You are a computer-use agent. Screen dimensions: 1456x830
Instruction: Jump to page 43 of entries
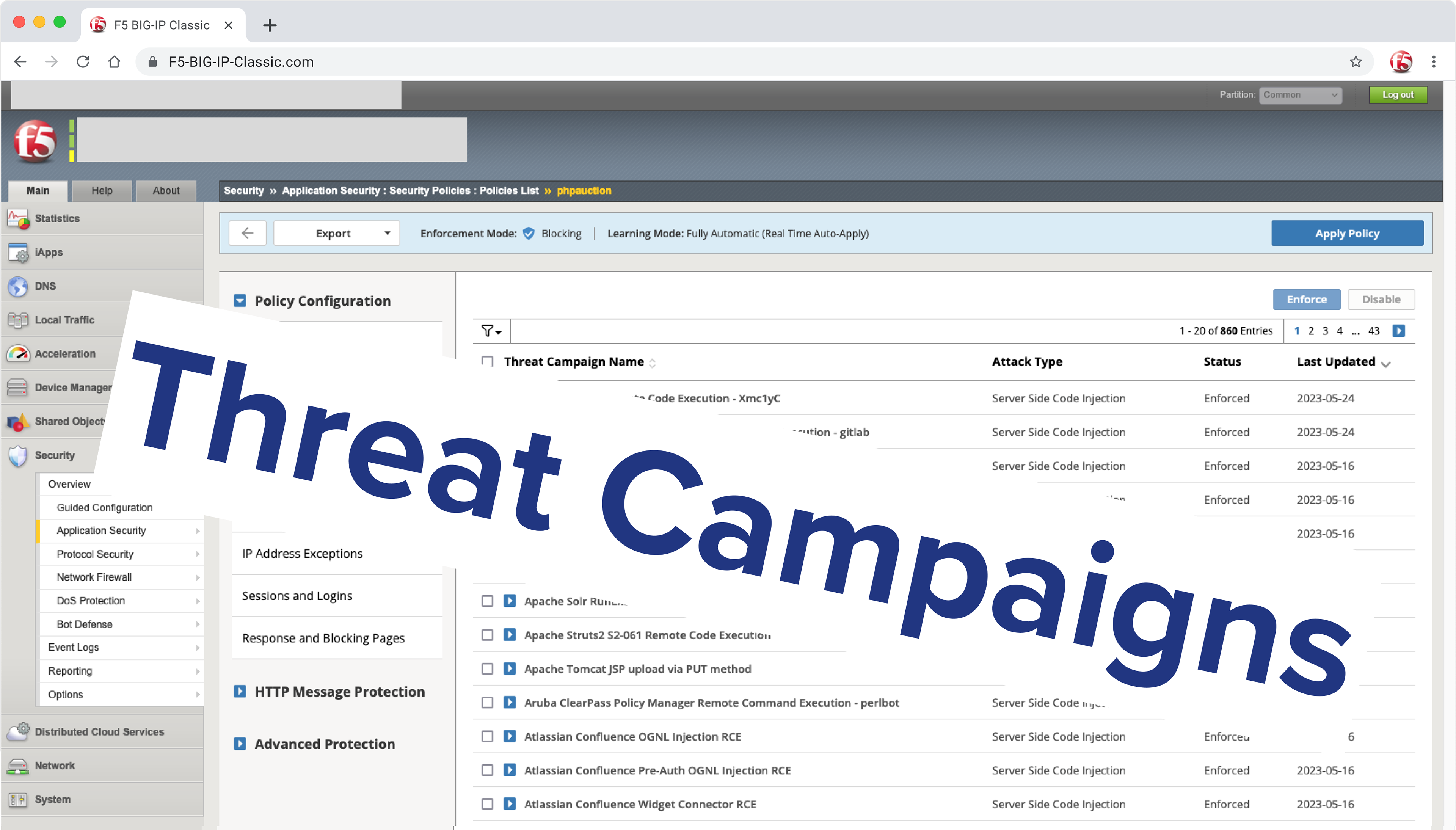click(x=1374, y=331)
